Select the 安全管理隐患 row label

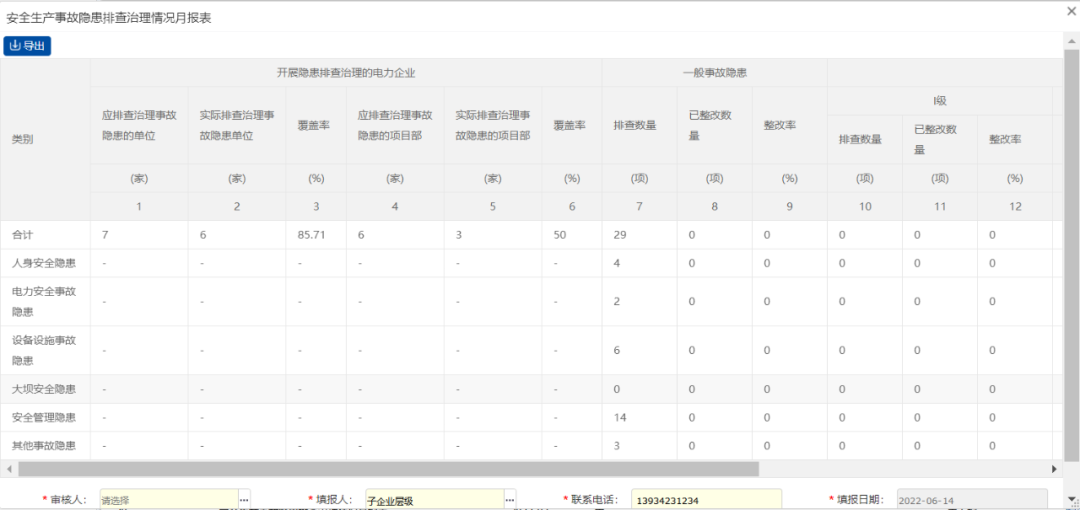coord(45,418)
